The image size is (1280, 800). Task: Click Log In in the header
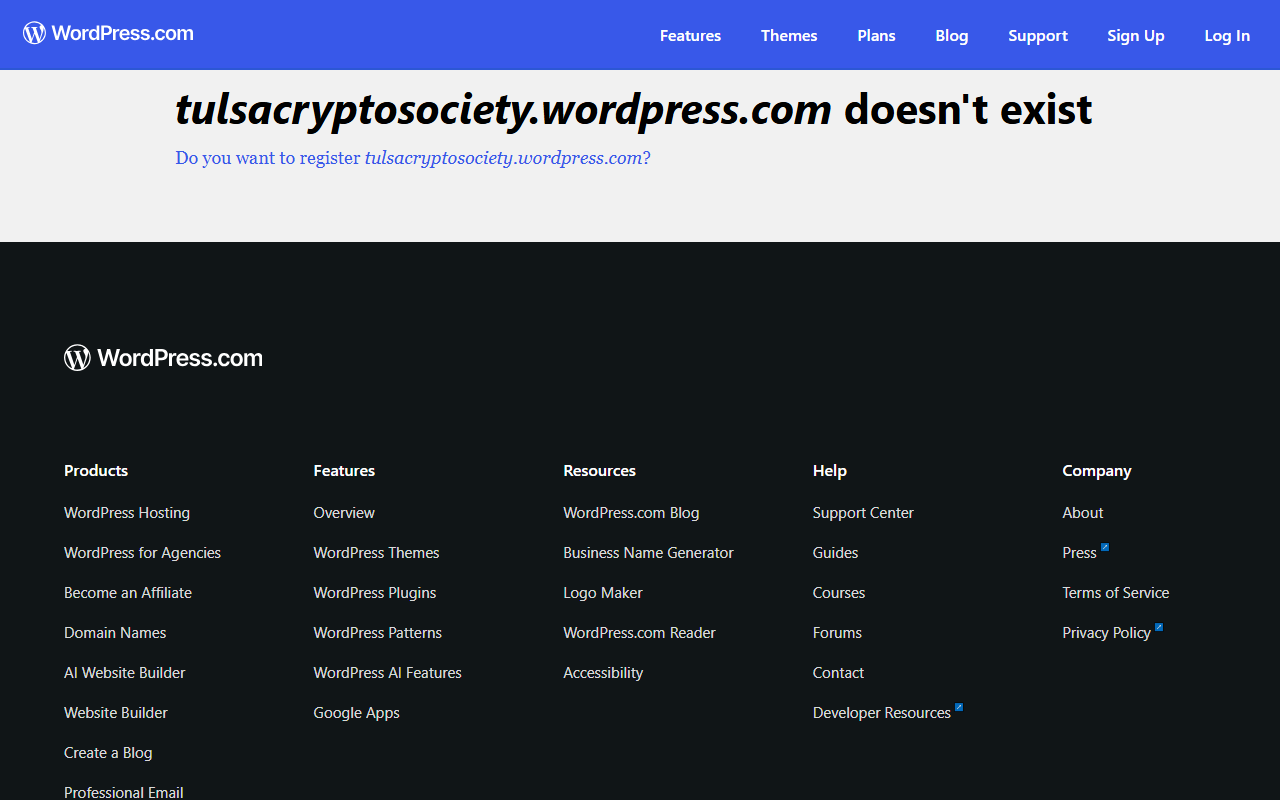1227,35
